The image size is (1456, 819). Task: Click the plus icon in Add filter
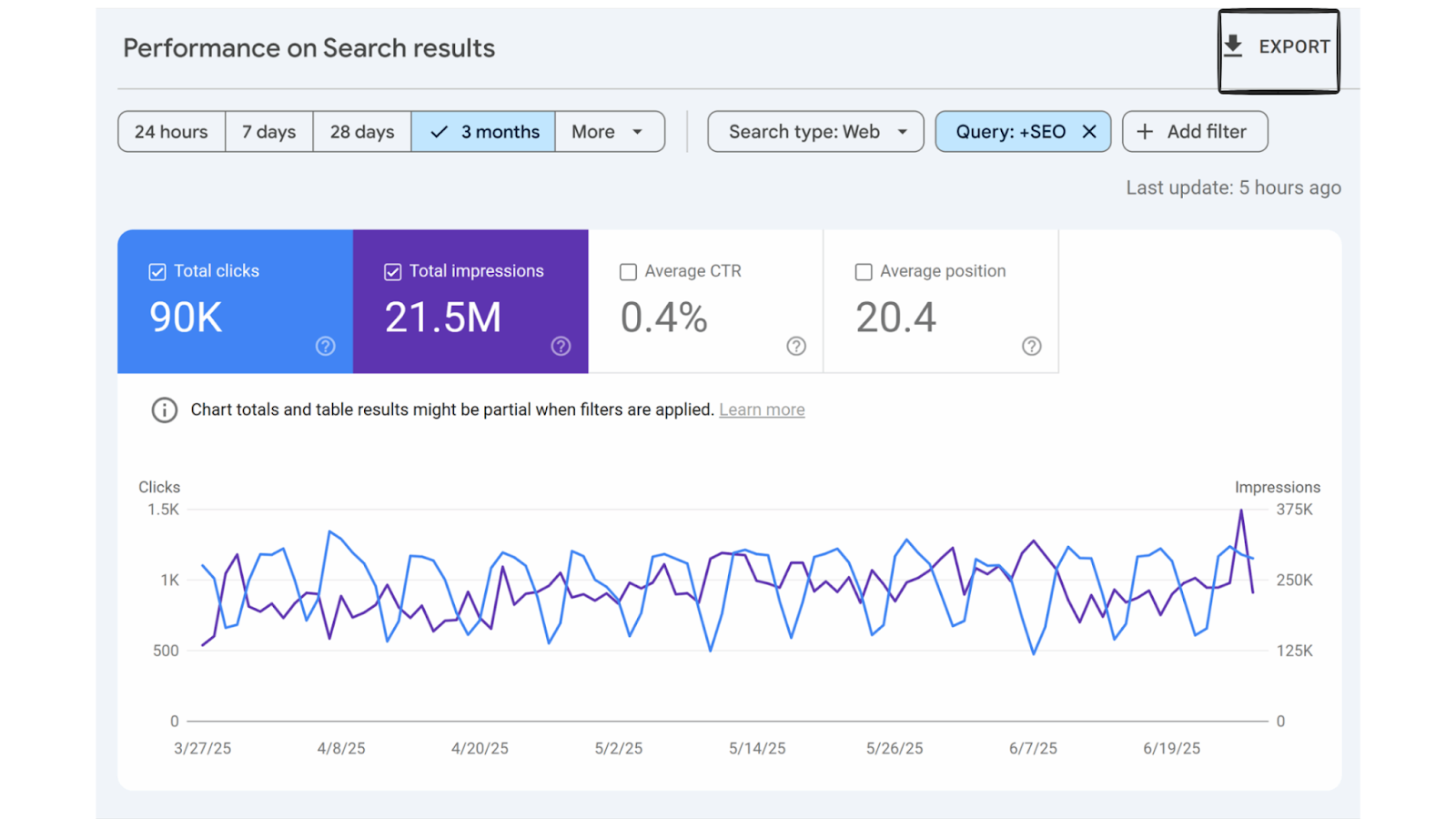tap(1145, 132)
